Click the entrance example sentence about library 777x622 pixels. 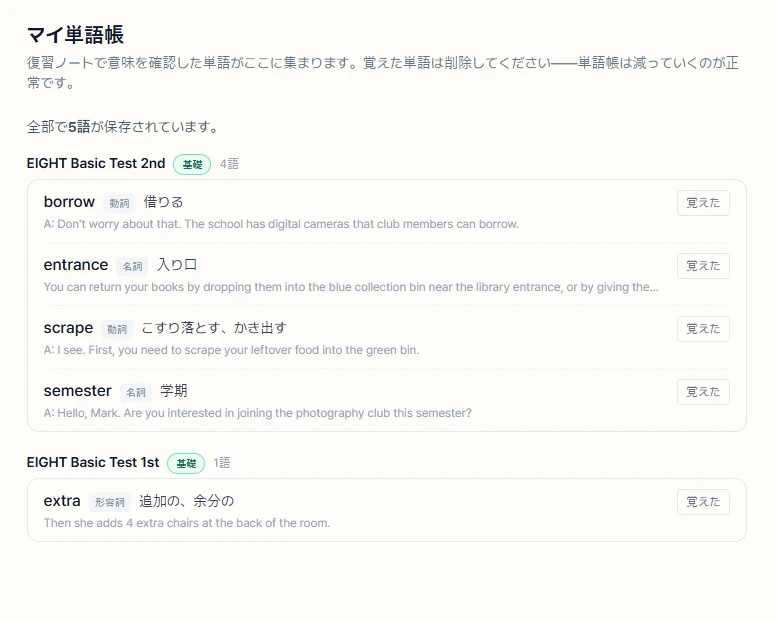[x=351, y=287]
